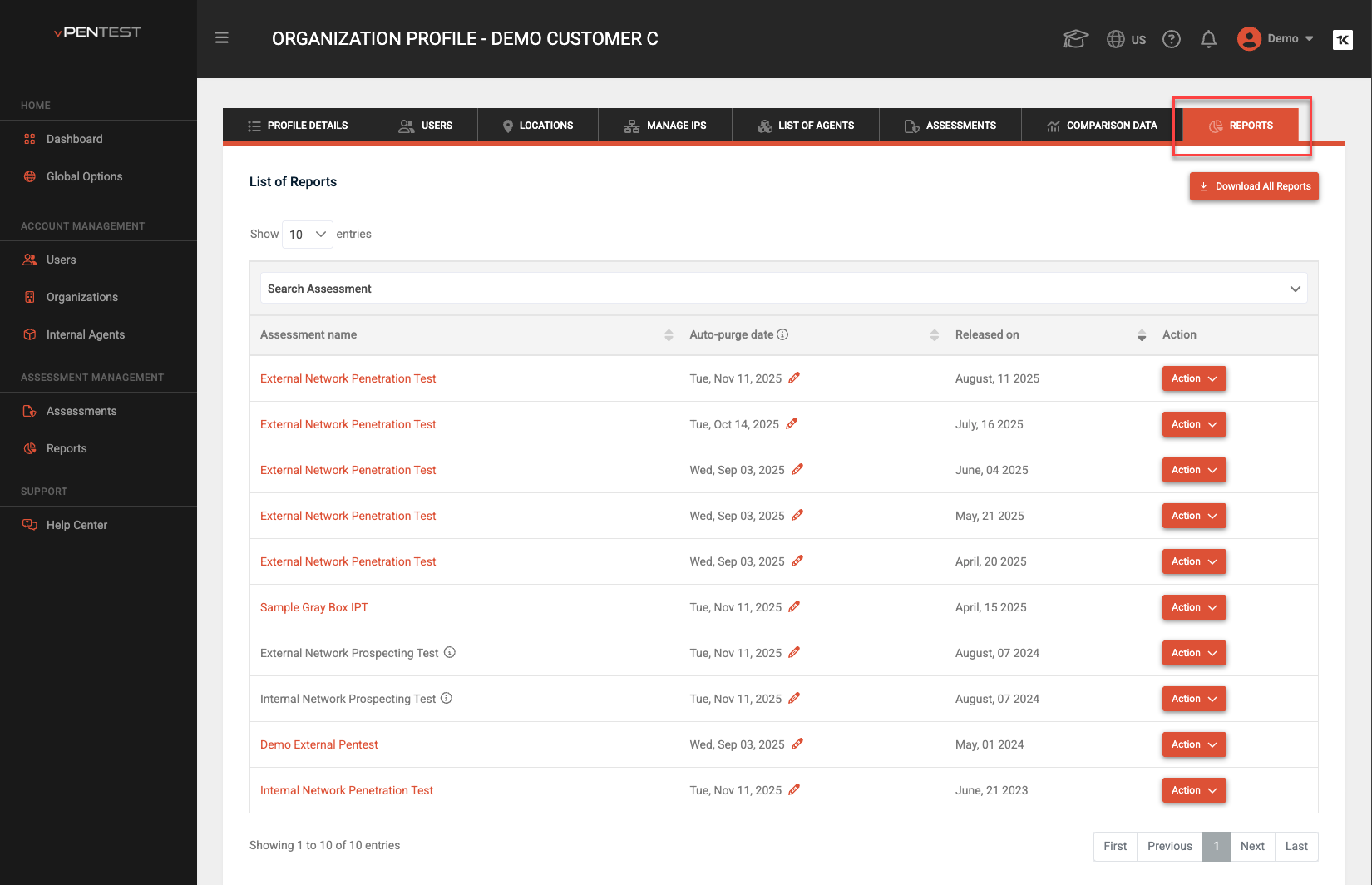Switch to the Profile Details tab

(x=298, y=126)
